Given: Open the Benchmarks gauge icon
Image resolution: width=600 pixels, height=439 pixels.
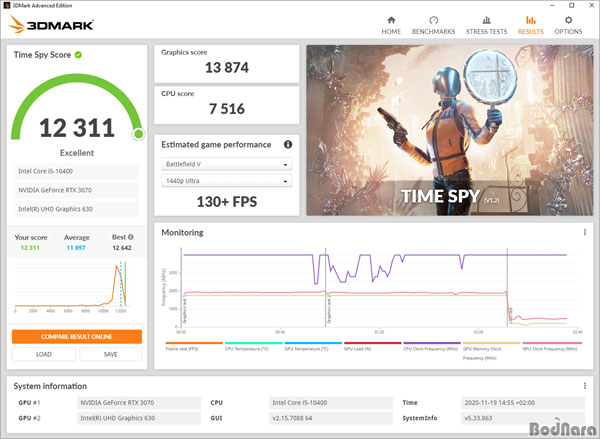Looking at the screenshot, I should 433,20.
